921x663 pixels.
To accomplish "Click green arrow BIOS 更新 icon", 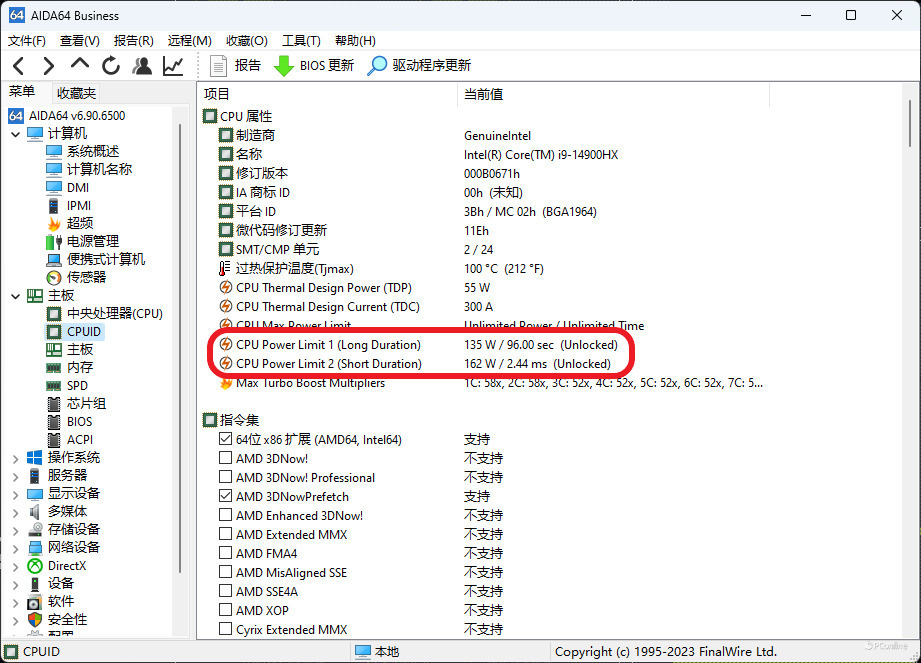I will click(x=284, y=66).
